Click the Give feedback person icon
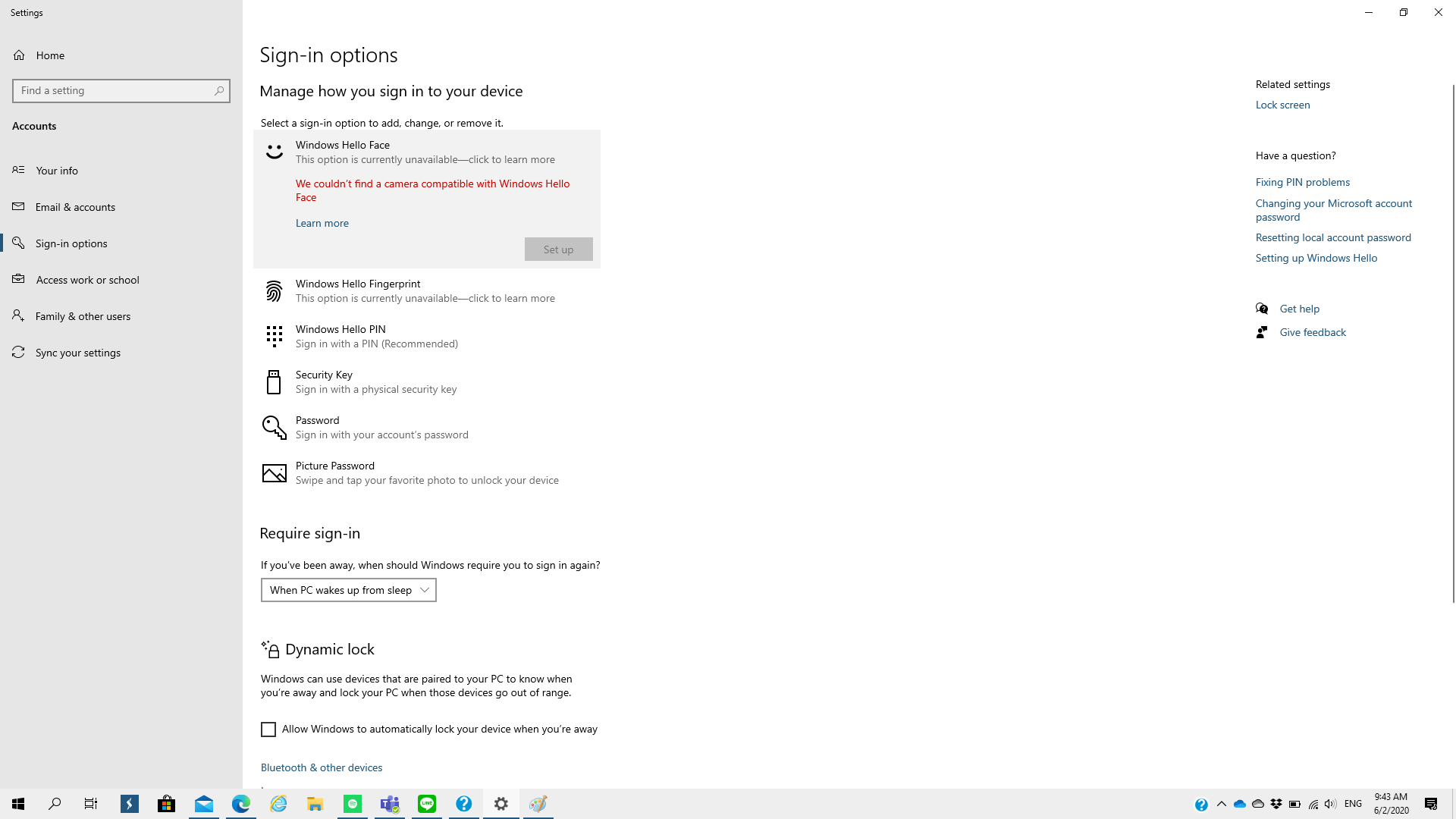Screen dimensions: 1456x819 tap(1262, 332)
